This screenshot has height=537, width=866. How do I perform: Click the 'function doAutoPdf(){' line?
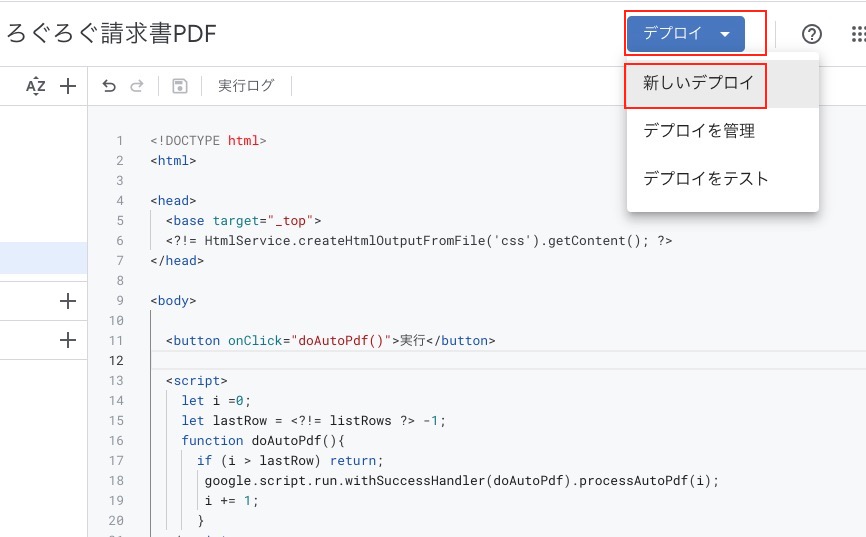click(263, 441)
